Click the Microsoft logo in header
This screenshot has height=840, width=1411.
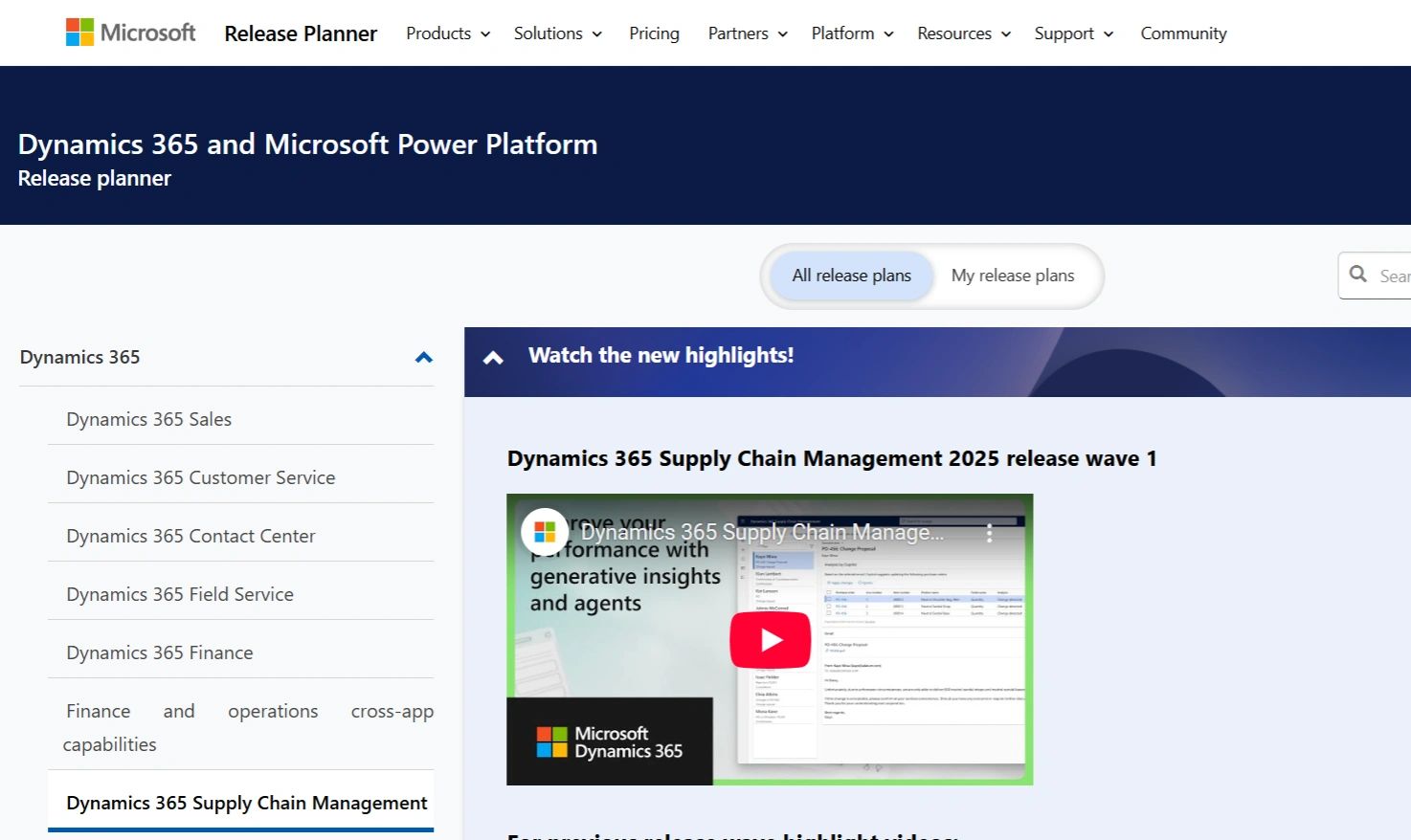pyautogui.click(x=130, y=33)
